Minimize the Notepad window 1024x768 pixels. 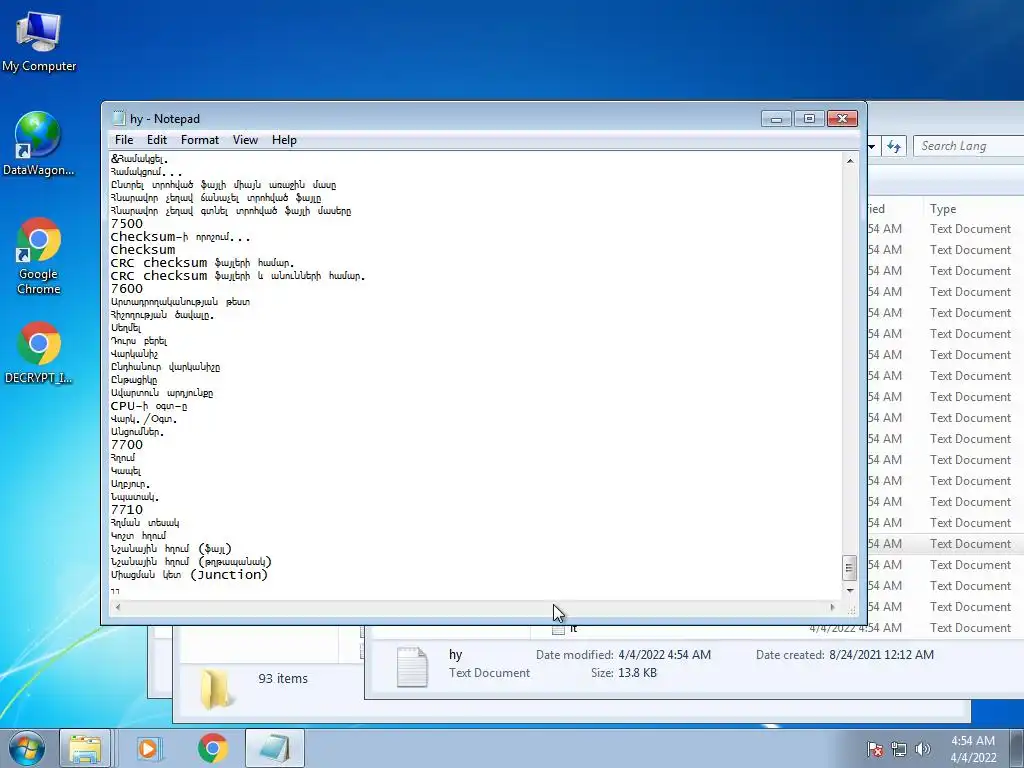(776, 119)
